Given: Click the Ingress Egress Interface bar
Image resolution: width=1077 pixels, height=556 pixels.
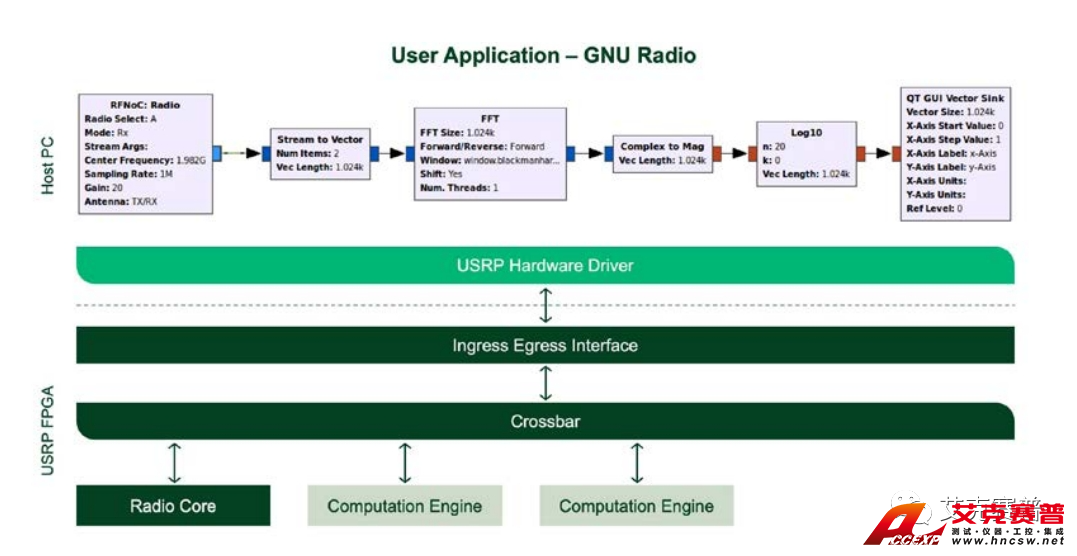Looking at the screenshot, I should point(545,346).
